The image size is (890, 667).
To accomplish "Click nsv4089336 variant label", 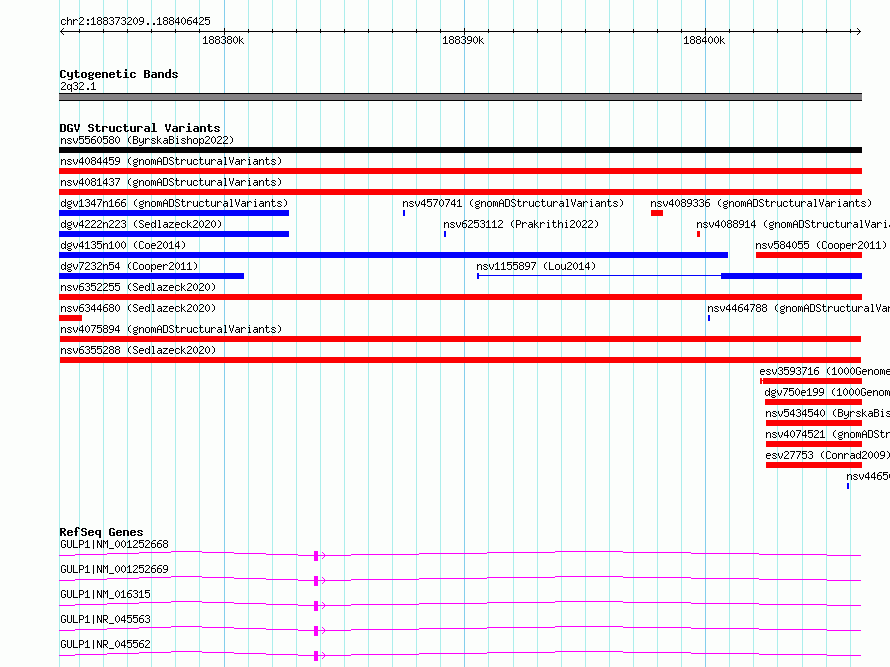I will [761, 203].
